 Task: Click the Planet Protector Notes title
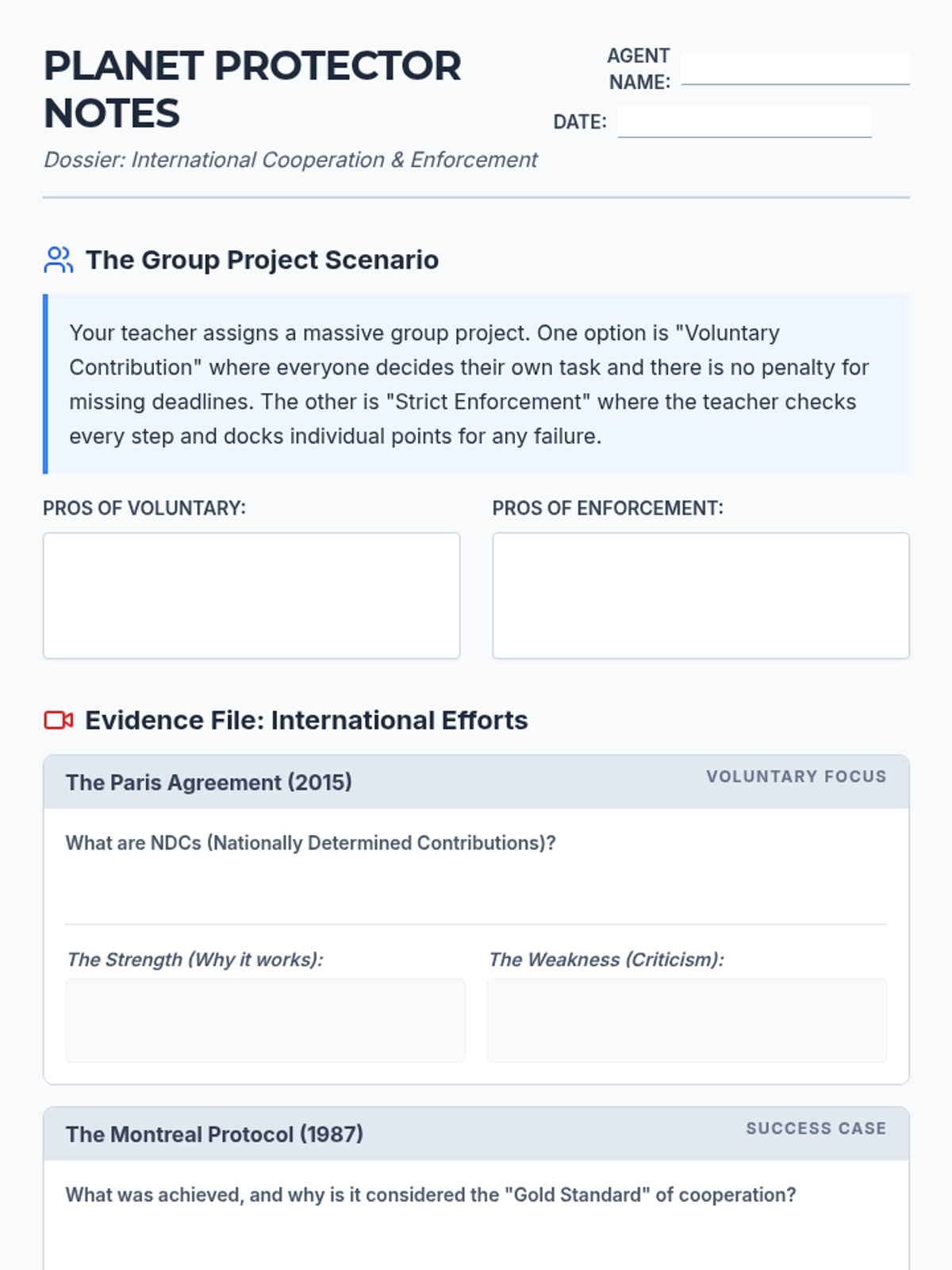pyautogui.click(x=252, y=89)
